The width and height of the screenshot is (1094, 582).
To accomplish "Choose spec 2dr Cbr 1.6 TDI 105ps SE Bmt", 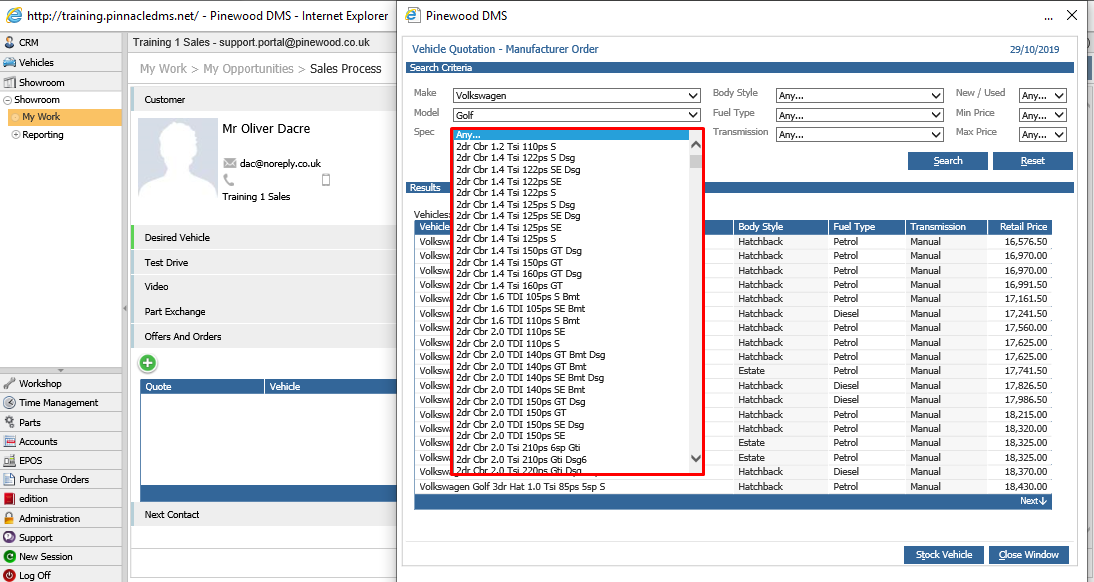I will tap(571, 308).
